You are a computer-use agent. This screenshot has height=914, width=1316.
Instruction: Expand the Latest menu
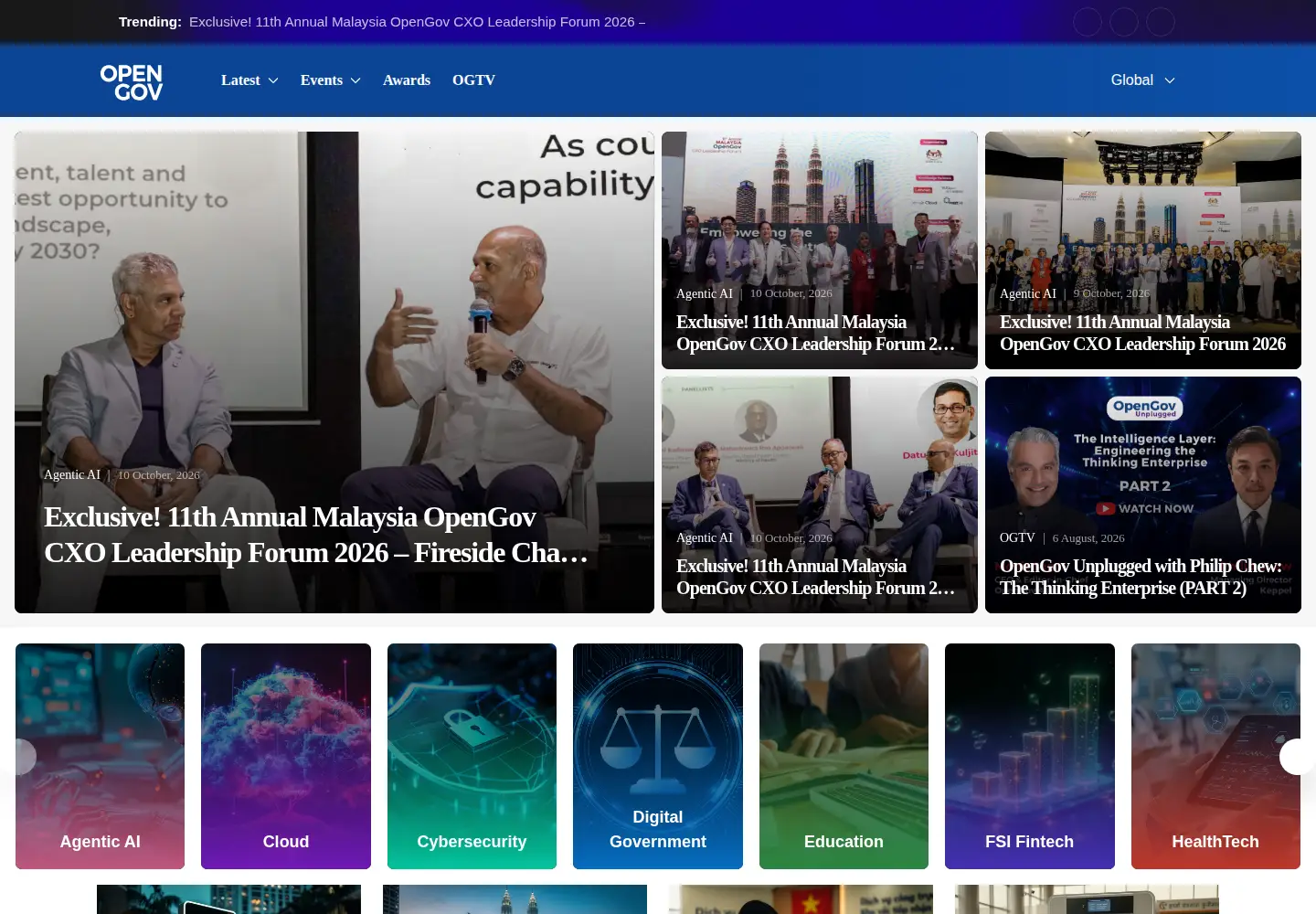coord(249,80)
